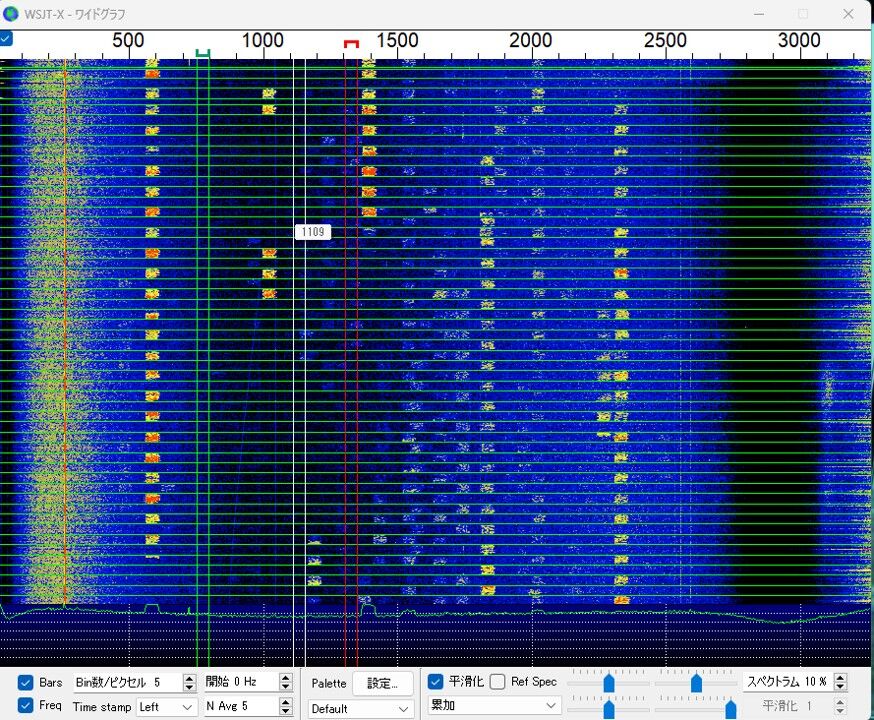Image resolution: width=874 pixels, height=720 pixels.
Task: Open the Palette Default dropdown
Action: click(361, 709)
